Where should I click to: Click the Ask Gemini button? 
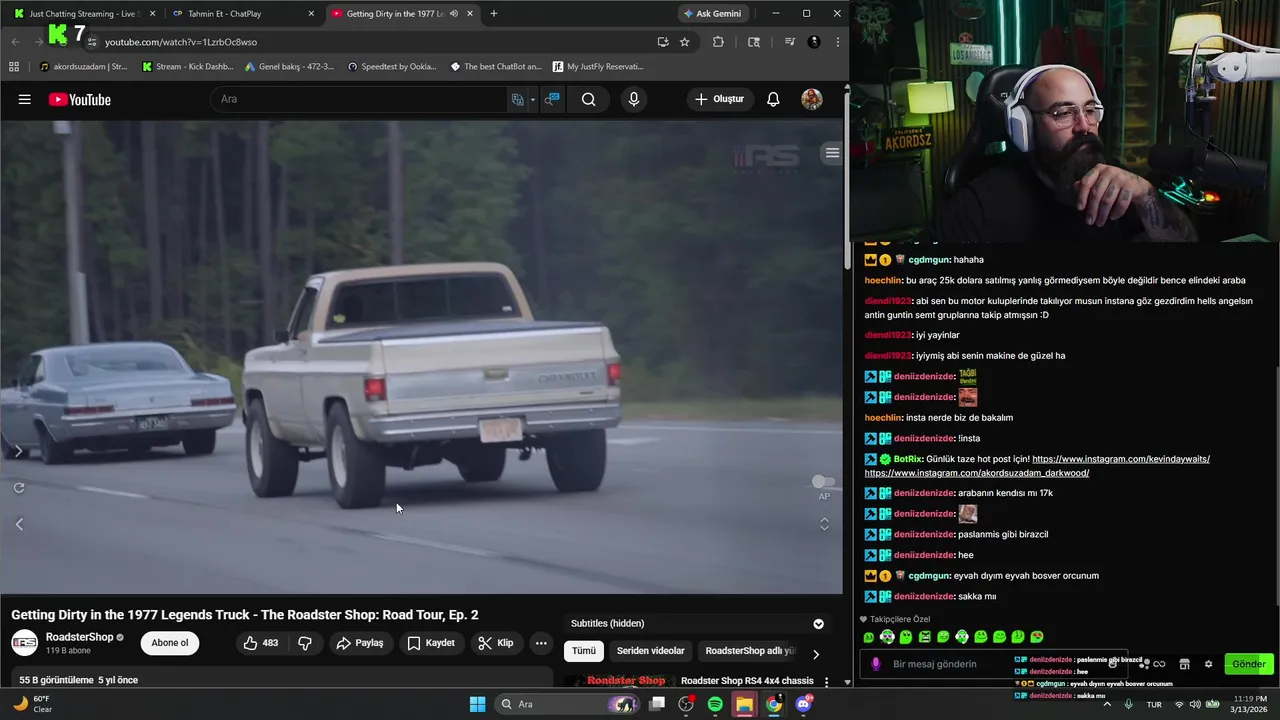[712, 14]
